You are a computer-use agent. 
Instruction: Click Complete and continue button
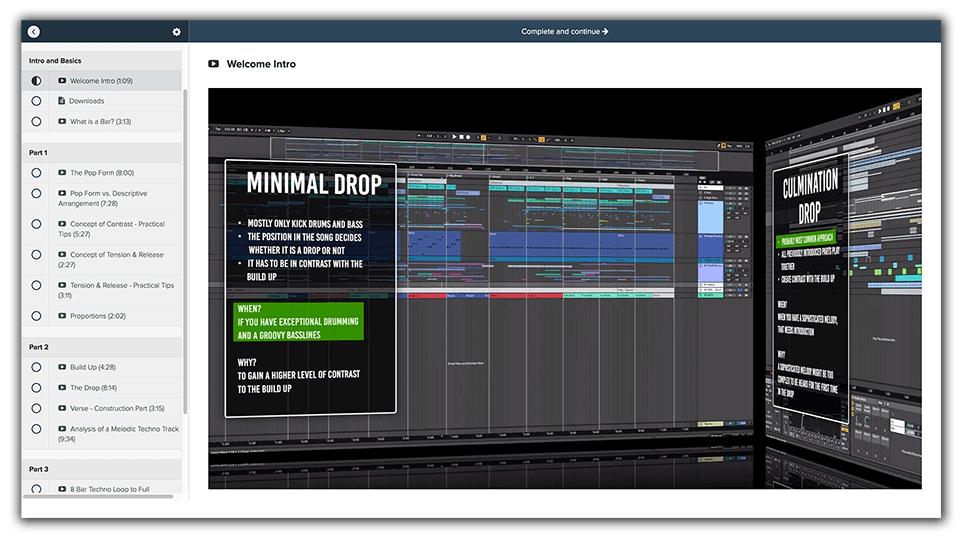coord(564,32)
